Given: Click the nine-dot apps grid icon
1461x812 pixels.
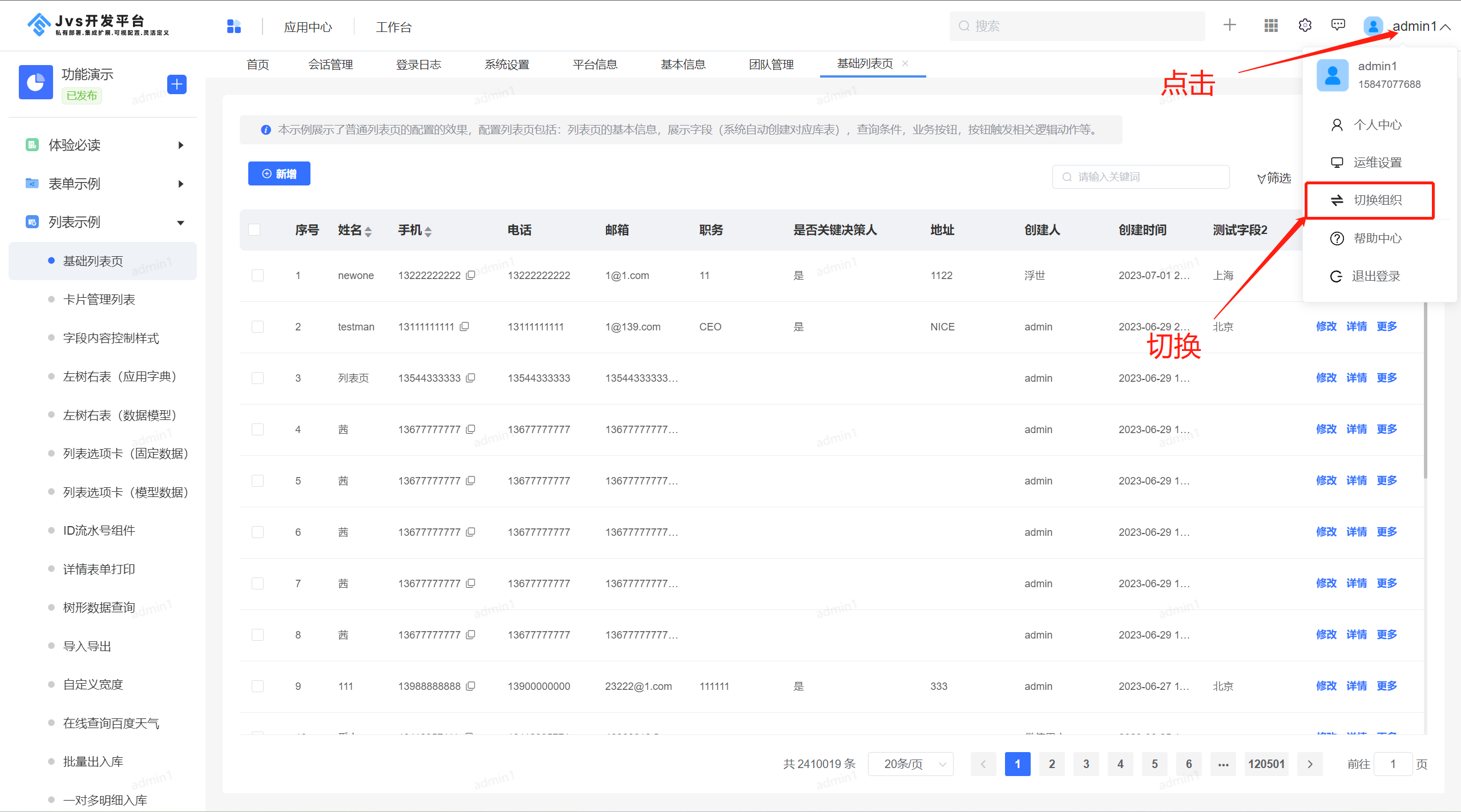Looking at the screenshot, I should (x=1271, y=26).
